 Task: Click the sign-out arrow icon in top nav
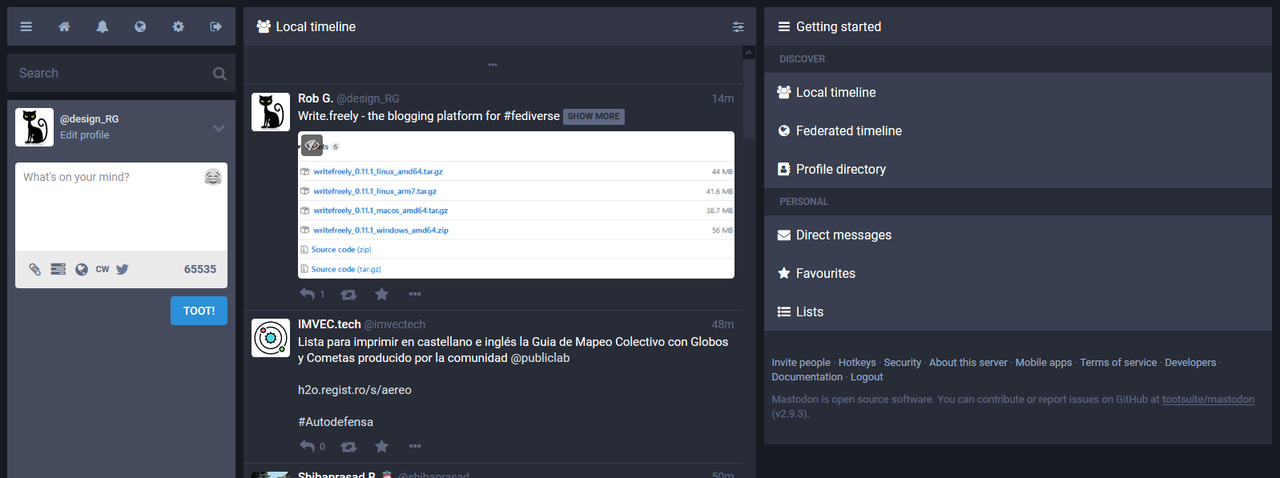pyautogui.click(x=216, y=27)
